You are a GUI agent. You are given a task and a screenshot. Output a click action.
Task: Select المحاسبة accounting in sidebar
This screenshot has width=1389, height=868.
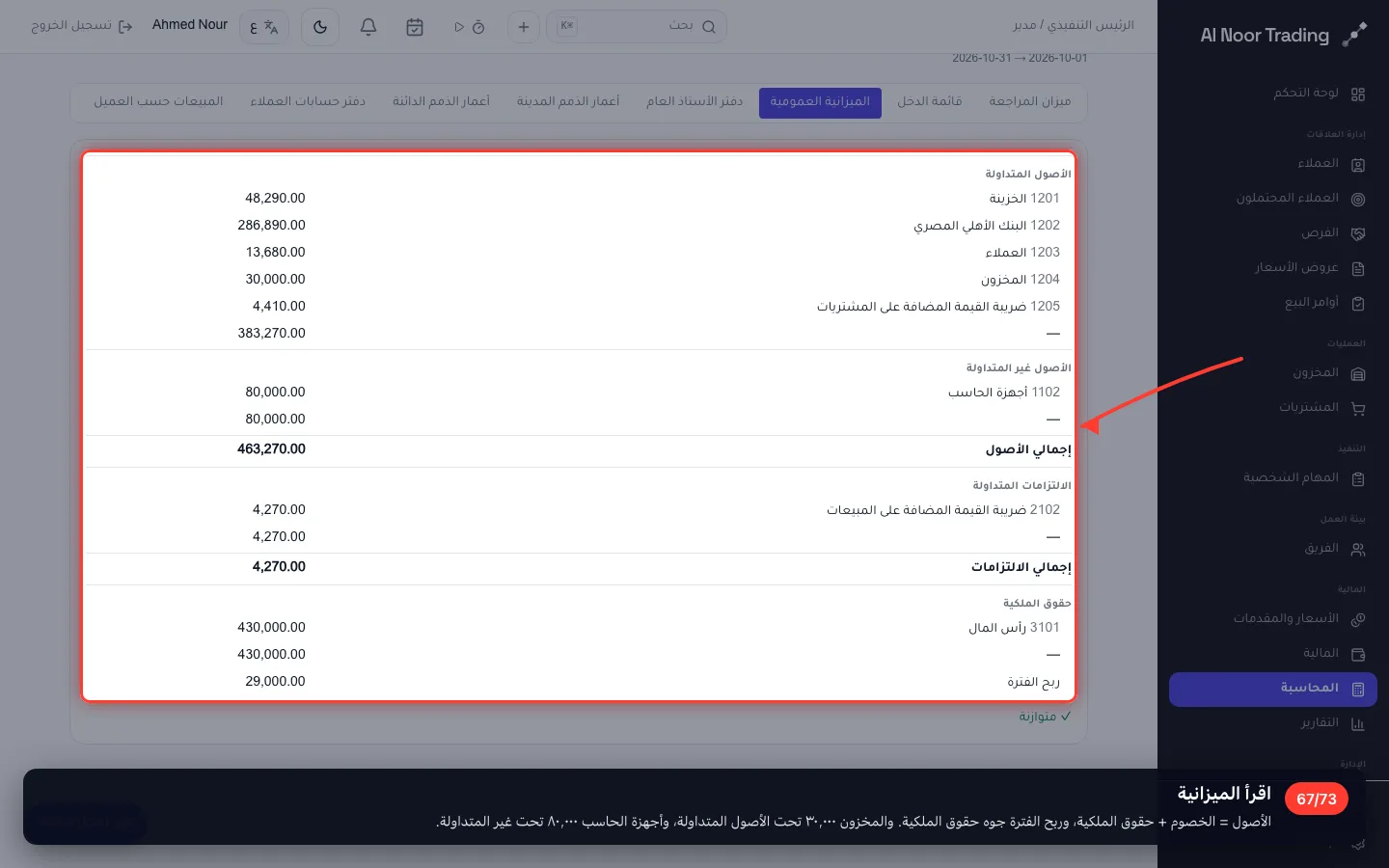(1273, 689)
